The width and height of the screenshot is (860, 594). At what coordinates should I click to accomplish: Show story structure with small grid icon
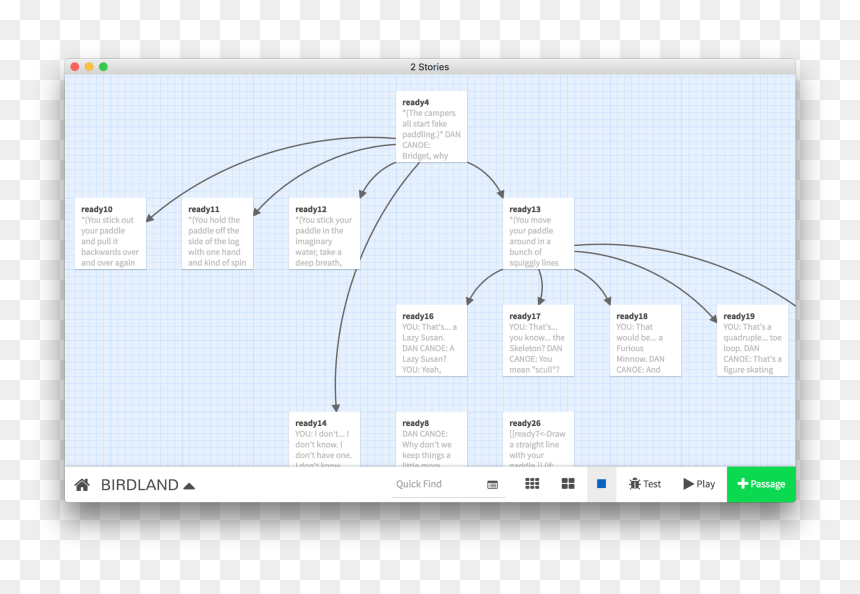click(532, 484)
